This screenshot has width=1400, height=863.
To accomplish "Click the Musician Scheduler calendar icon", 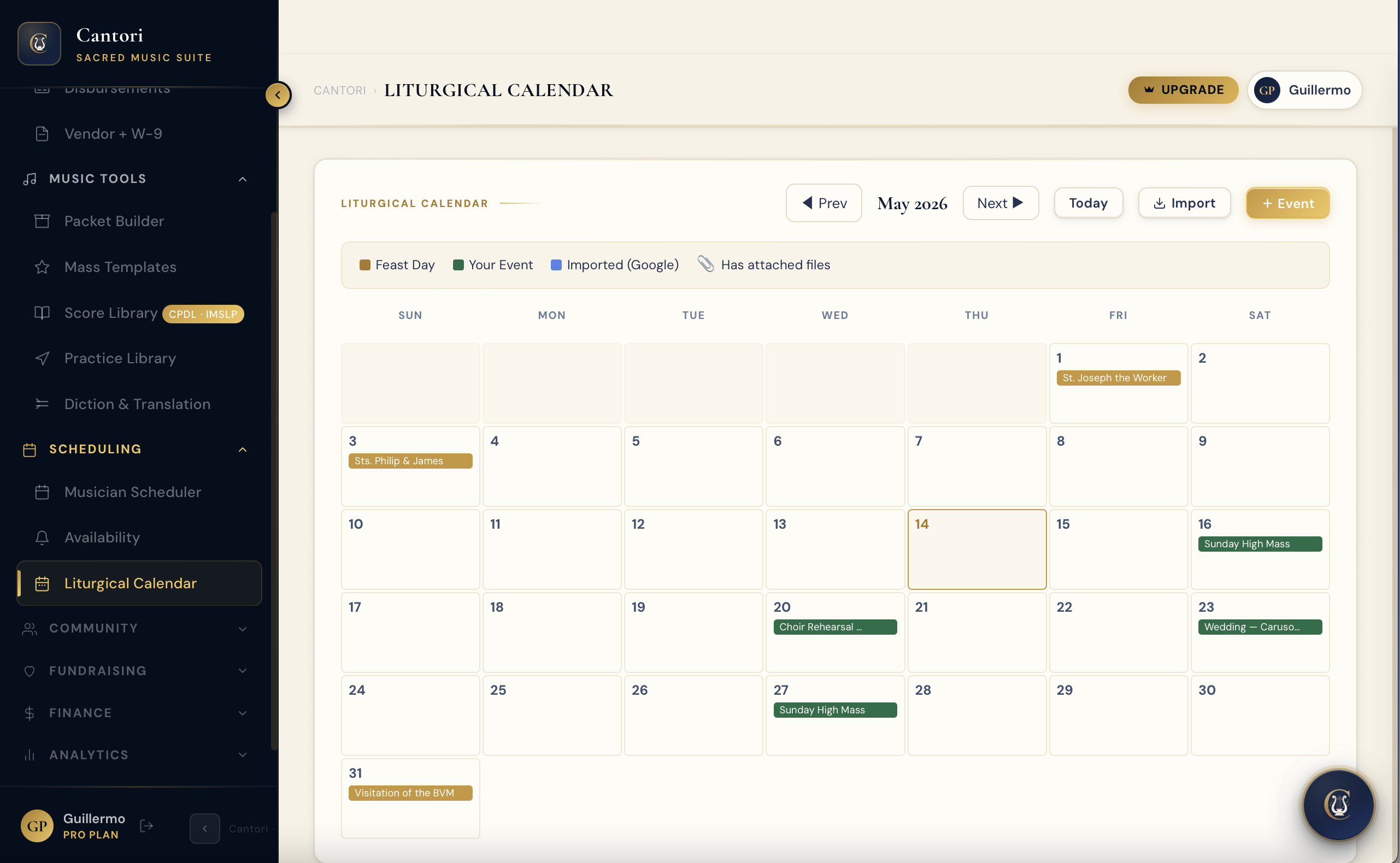I will 42,492.
